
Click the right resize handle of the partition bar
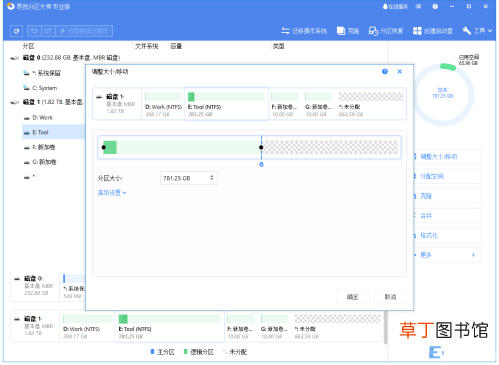[261, 147]
